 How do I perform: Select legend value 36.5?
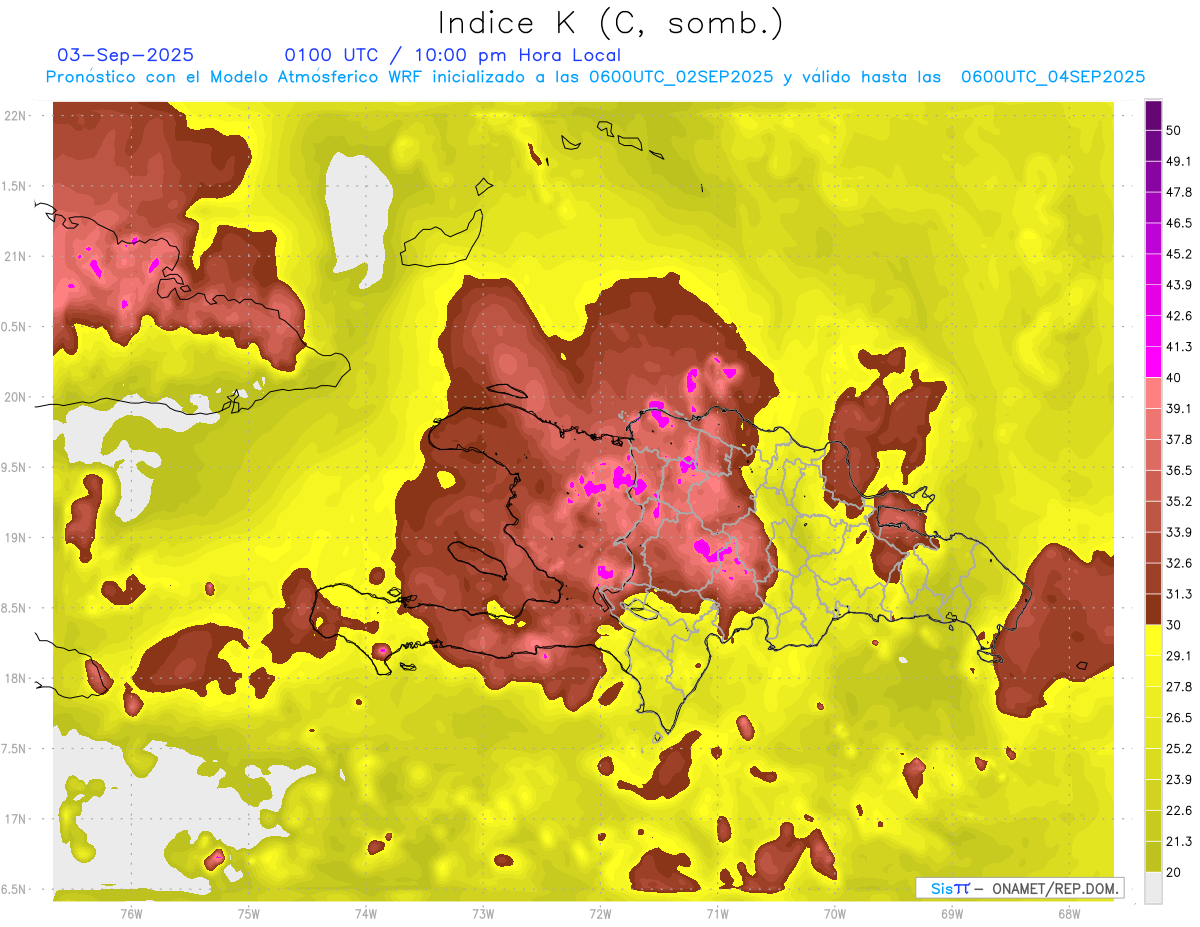1179,471
